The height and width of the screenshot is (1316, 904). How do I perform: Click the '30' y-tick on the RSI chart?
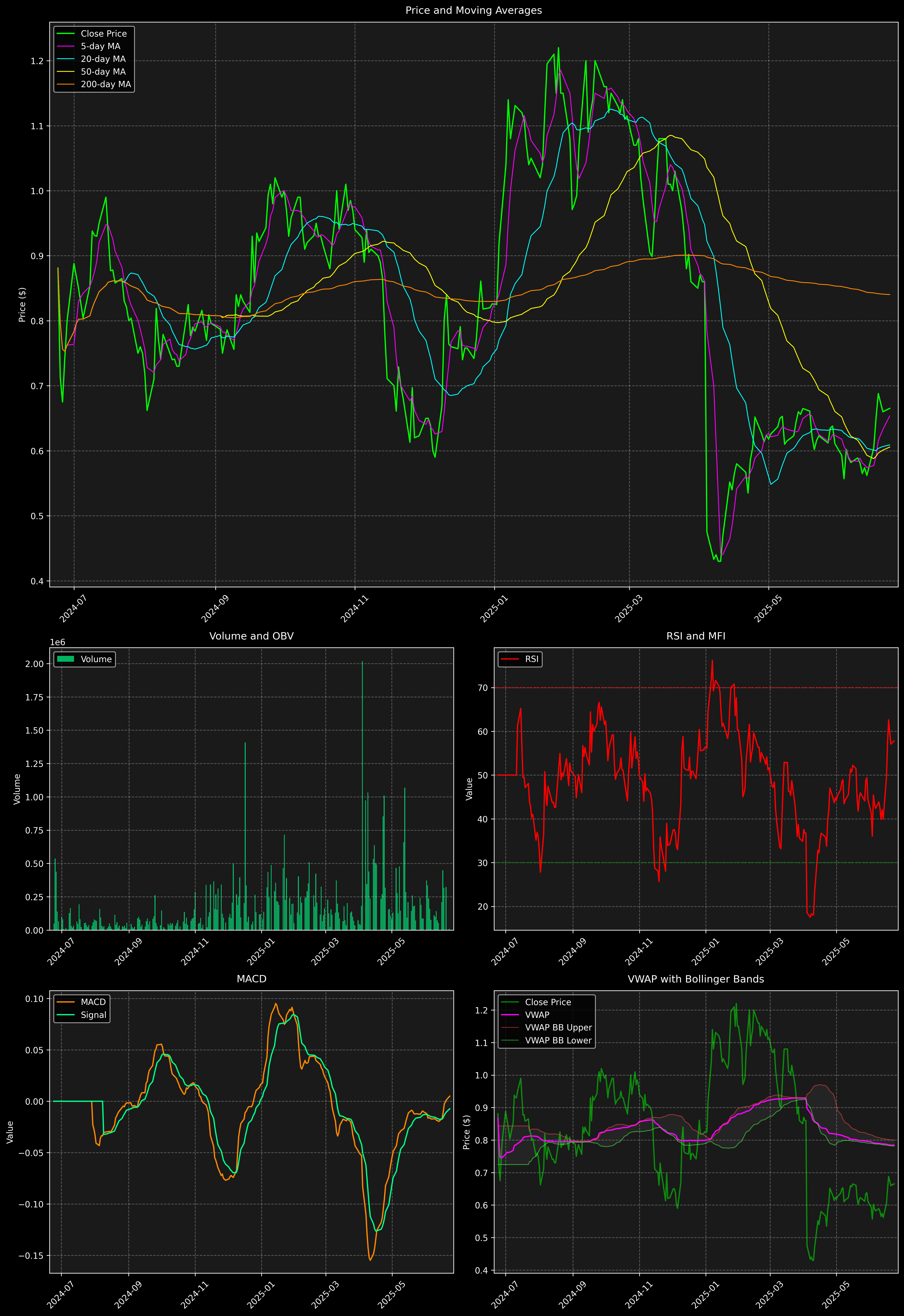coord(483,863)
